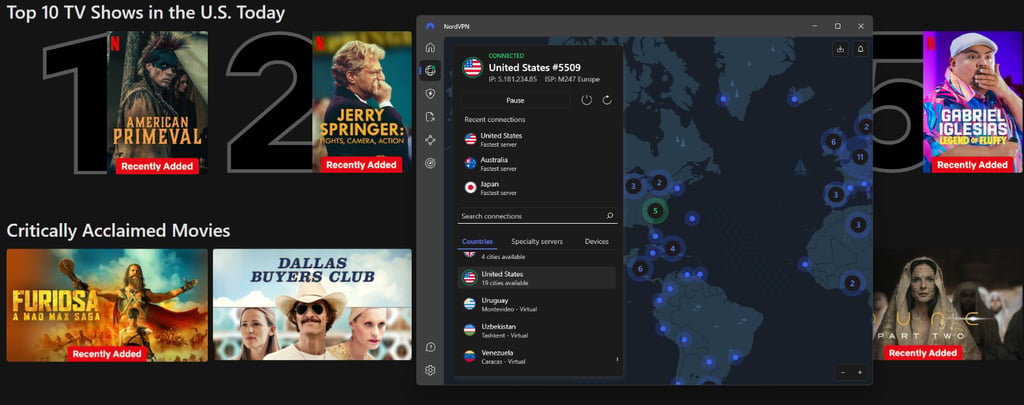Switch to the Devices tab
1024x405 pixels.
point(596,242)
